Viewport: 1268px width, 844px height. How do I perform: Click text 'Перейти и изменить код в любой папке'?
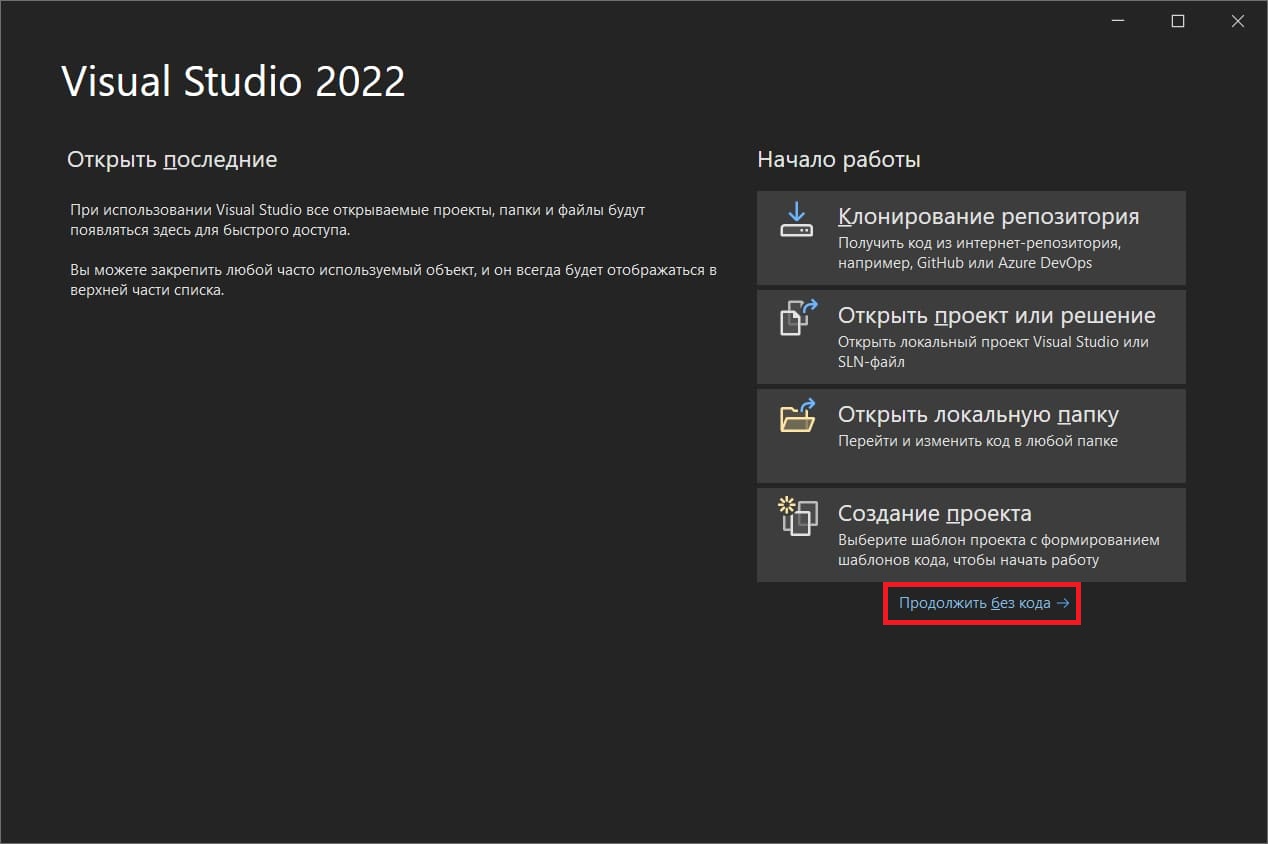coord(978,441)
